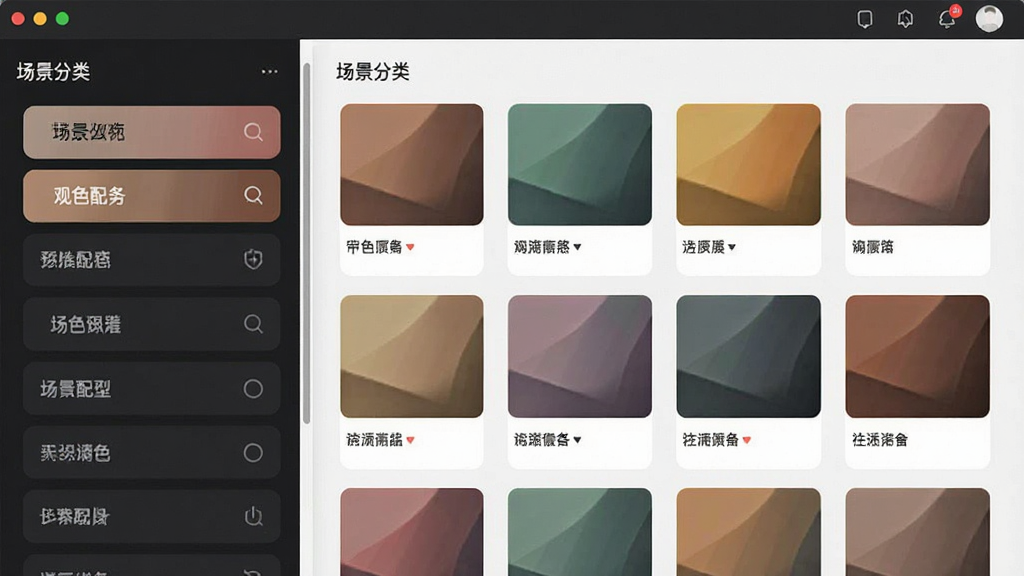The image size is (1024, 576).
Task: Click the power icon in the sidebar
Action: click(x=253, y=517)
